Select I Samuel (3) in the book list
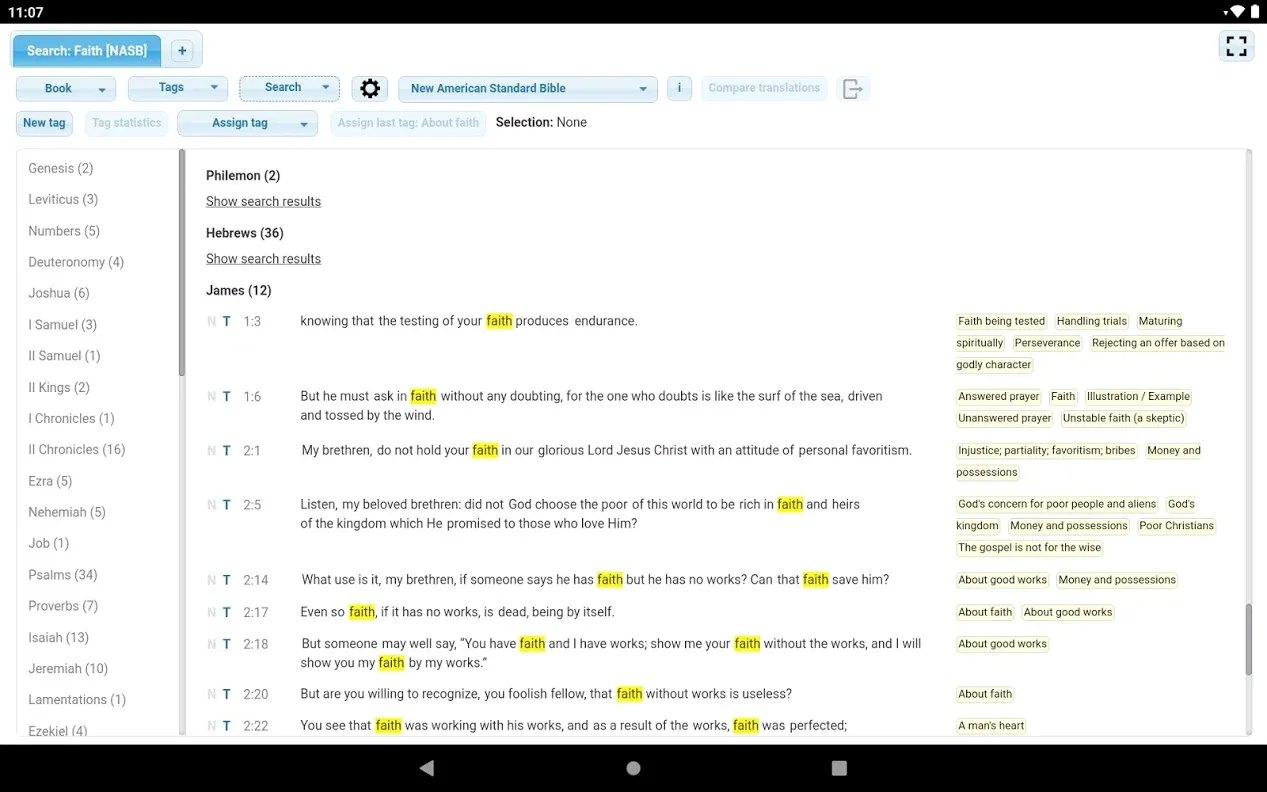The width and height of the screenshot is (1267, 792). pyautogui.click(x=63, y=324)
